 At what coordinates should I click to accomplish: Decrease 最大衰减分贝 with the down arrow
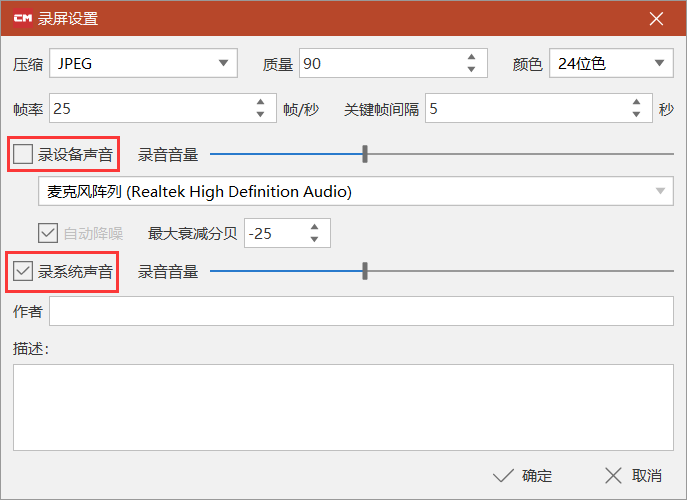pos(314,239)
